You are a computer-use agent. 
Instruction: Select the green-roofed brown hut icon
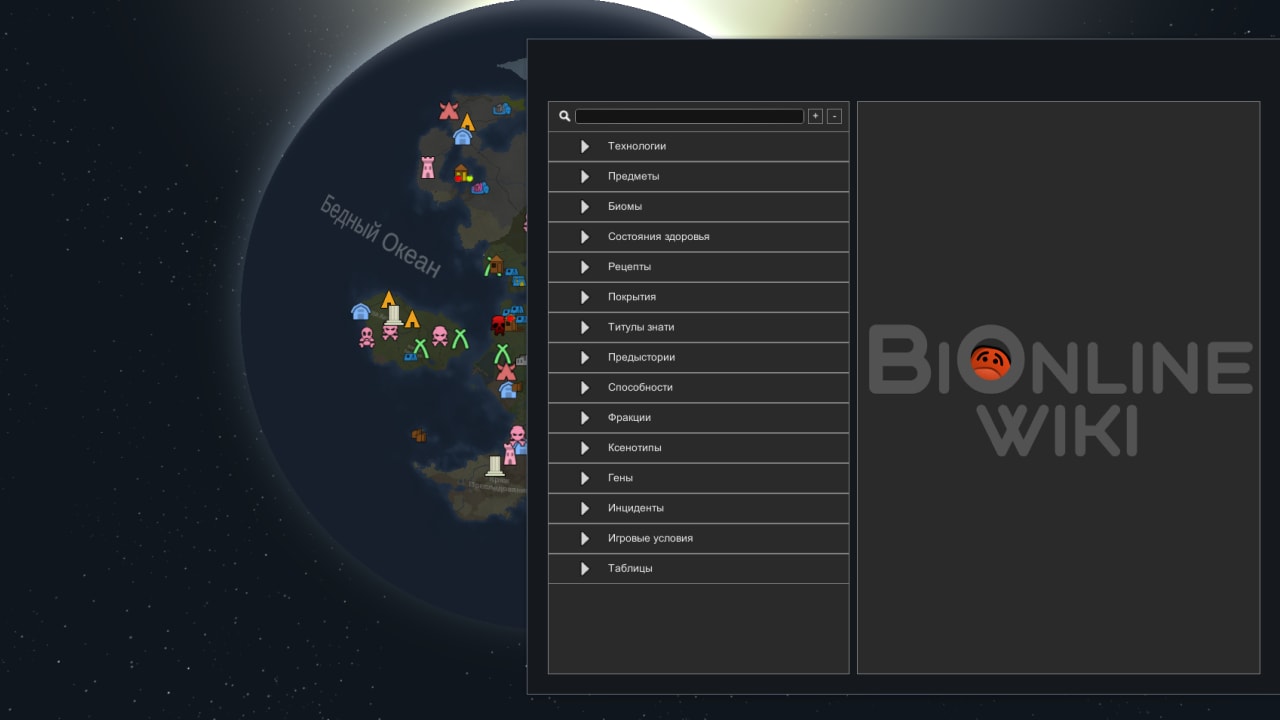pos(494,265)
